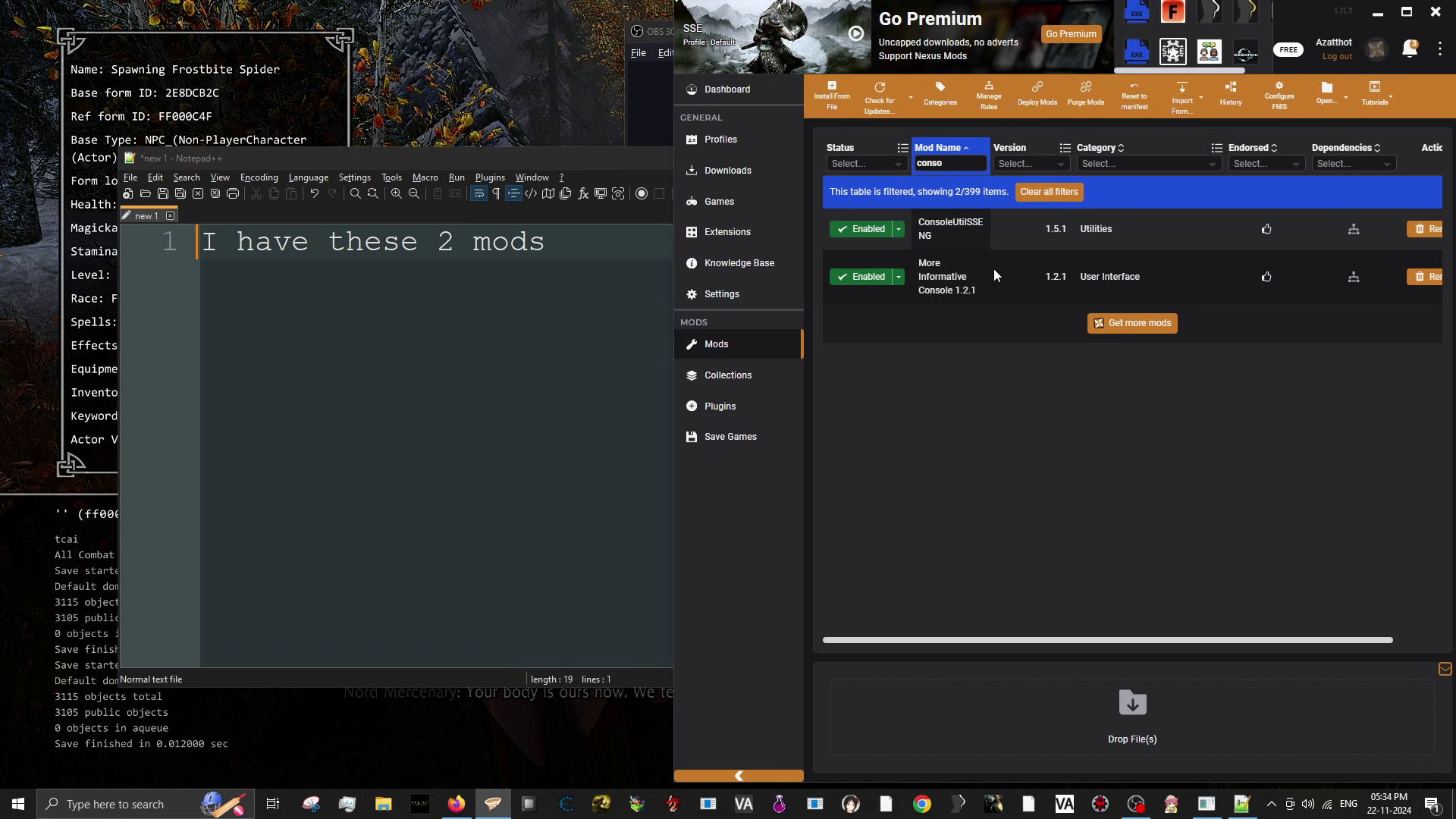The image size is (1456, 819).
Task: Open the new-file notification envelope in Vortex
Action: [x=1445, y=669]
